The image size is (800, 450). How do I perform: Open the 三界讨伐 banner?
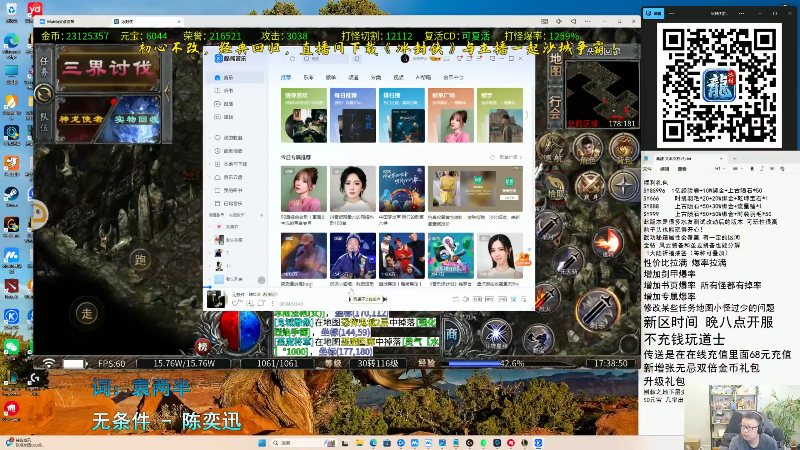coord(107,68)
